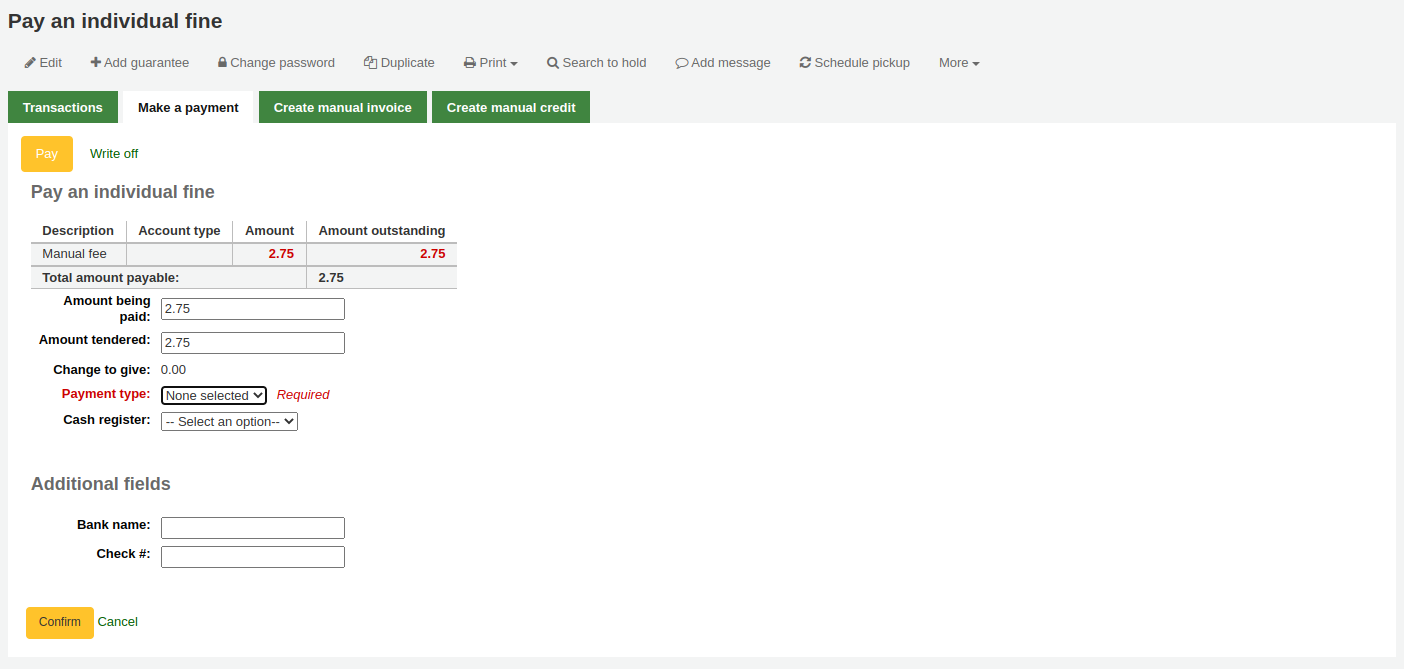Click inside the Bank name field
The width and height of the screenshot is (1404, 669).
click(252, 527)
